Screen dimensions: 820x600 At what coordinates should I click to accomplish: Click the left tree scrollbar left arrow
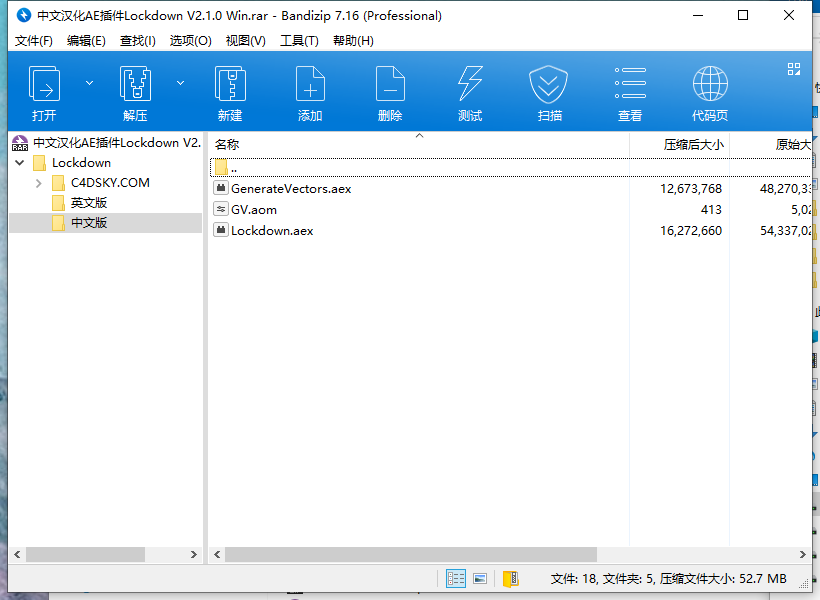click(x=17, y=554)
